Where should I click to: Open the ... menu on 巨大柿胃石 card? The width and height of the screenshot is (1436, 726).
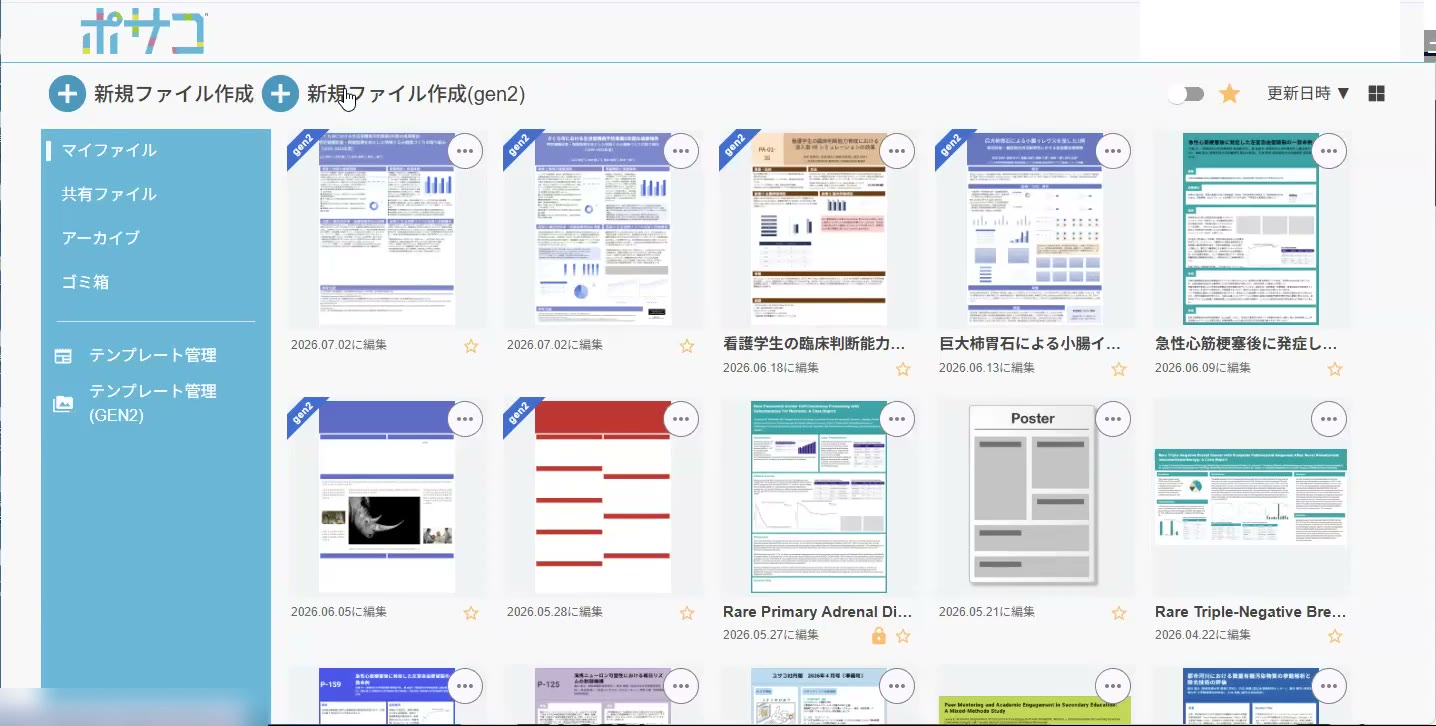tap(1113, 151)
